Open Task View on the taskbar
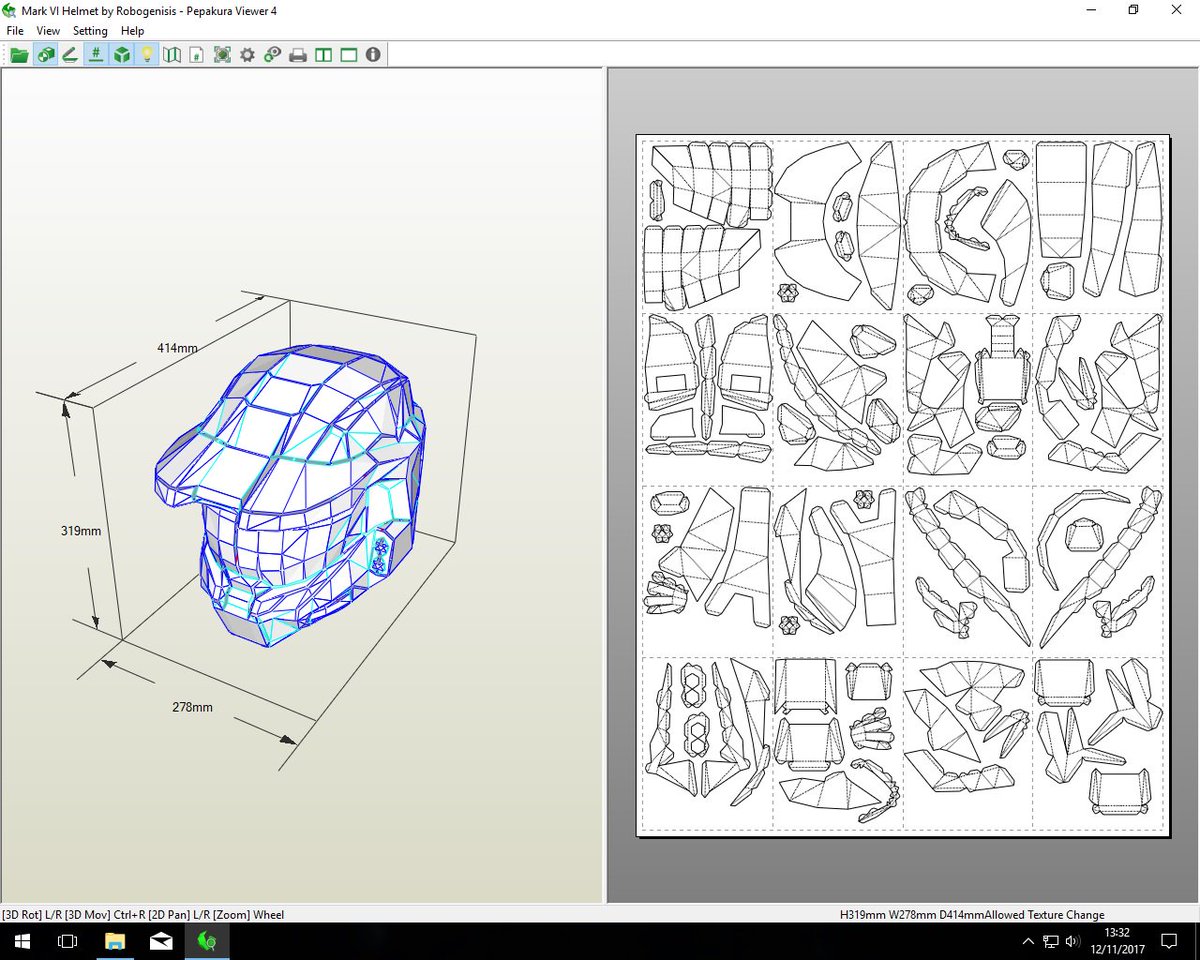 tap(68, 941)
